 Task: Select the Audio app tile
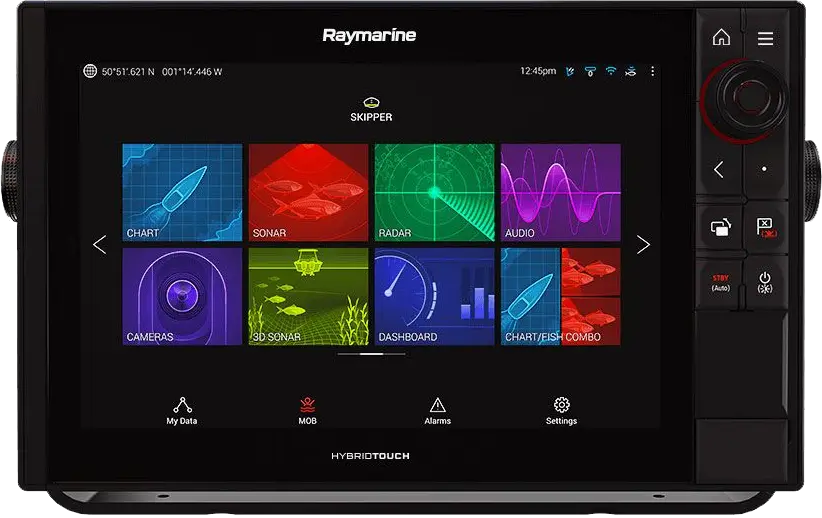pyautogui.click(x=560, y=192)
